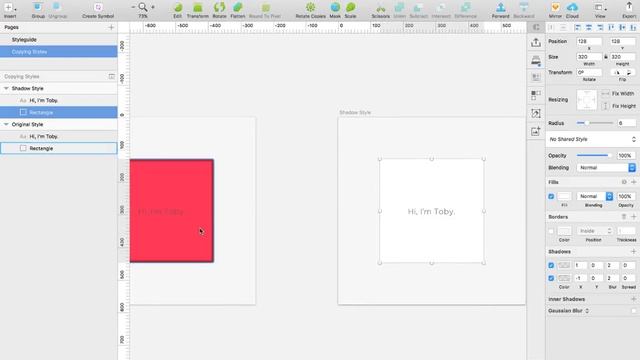Select Rectangle layer under Original Style
This screenshot has width=640, height=360.
59,149
